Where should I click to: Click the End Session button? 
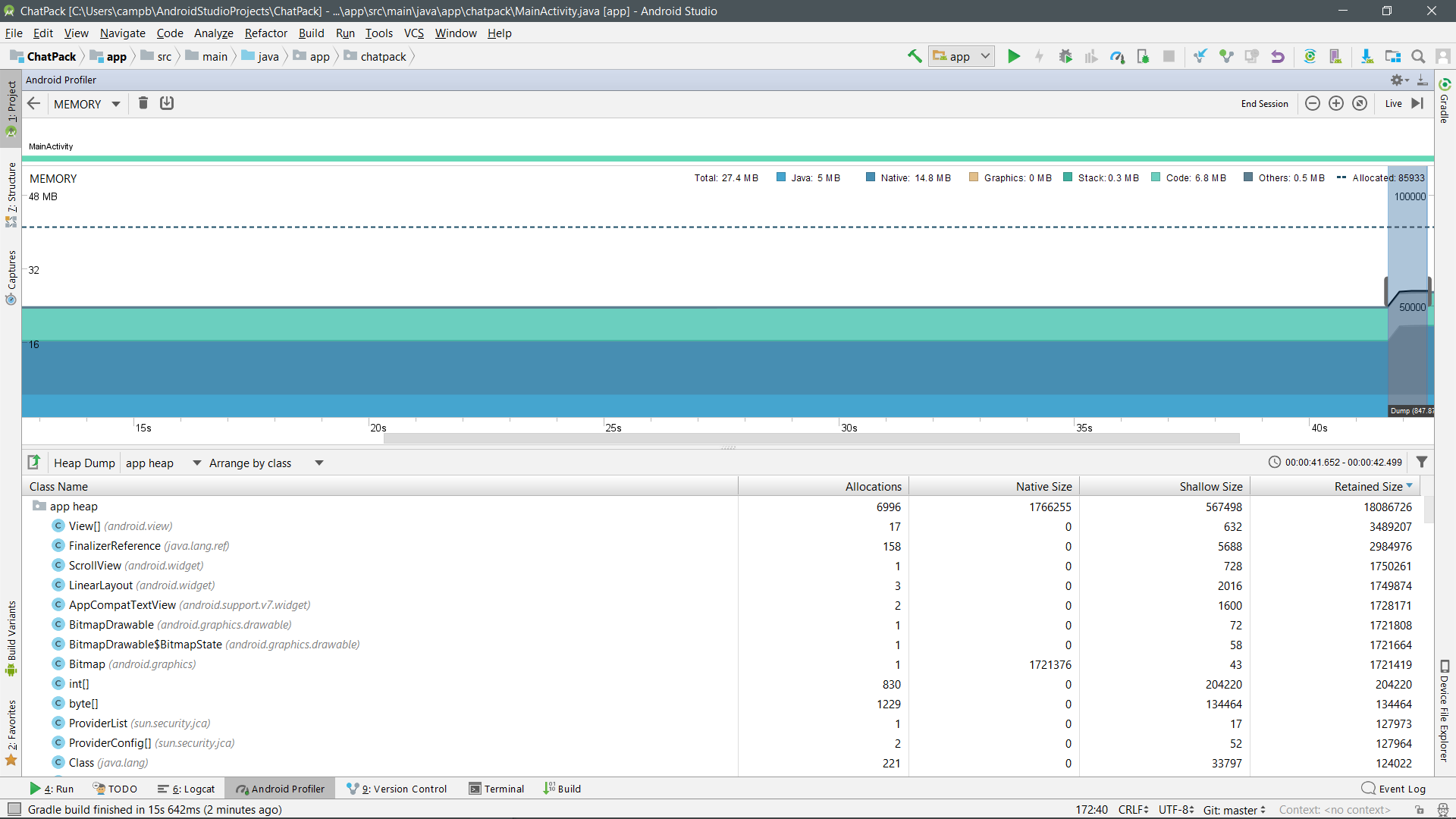[x=1264, y=103]
